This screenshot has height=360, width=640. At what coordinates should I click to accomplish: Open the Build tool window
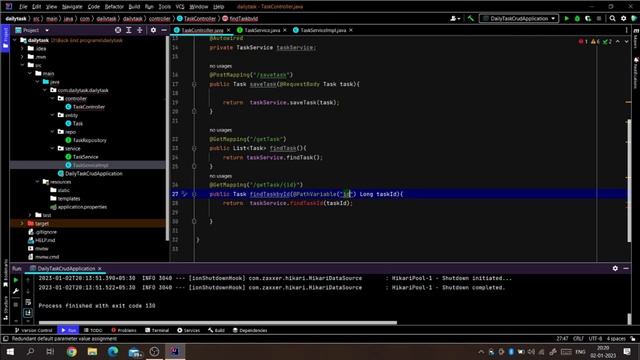(216, 330)
